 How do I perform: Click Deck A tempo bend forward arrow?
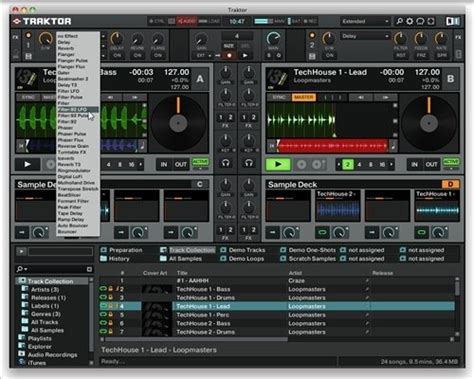pos(135,97)
